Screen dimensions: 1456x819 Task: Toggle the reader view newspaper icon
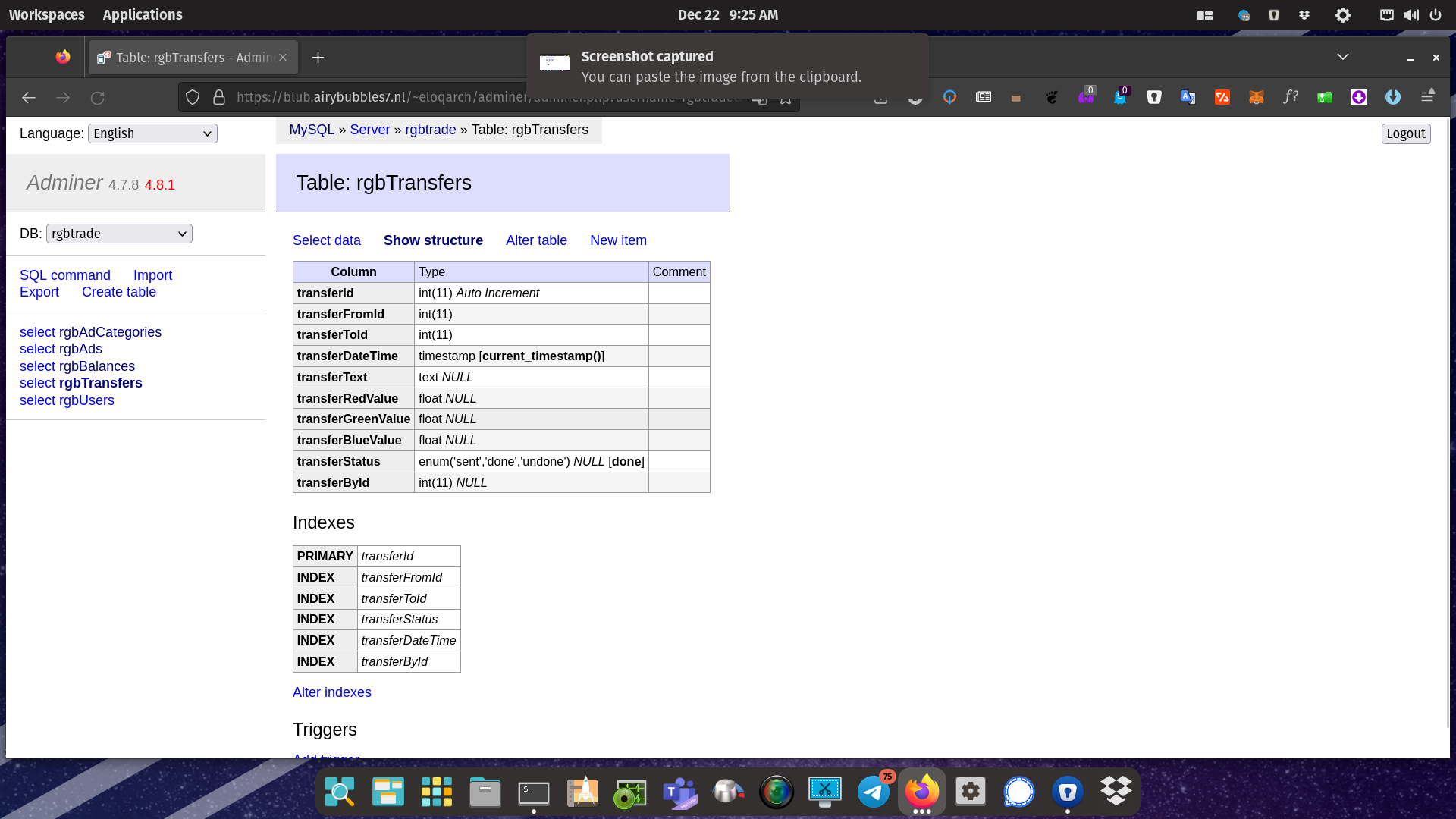984,97
